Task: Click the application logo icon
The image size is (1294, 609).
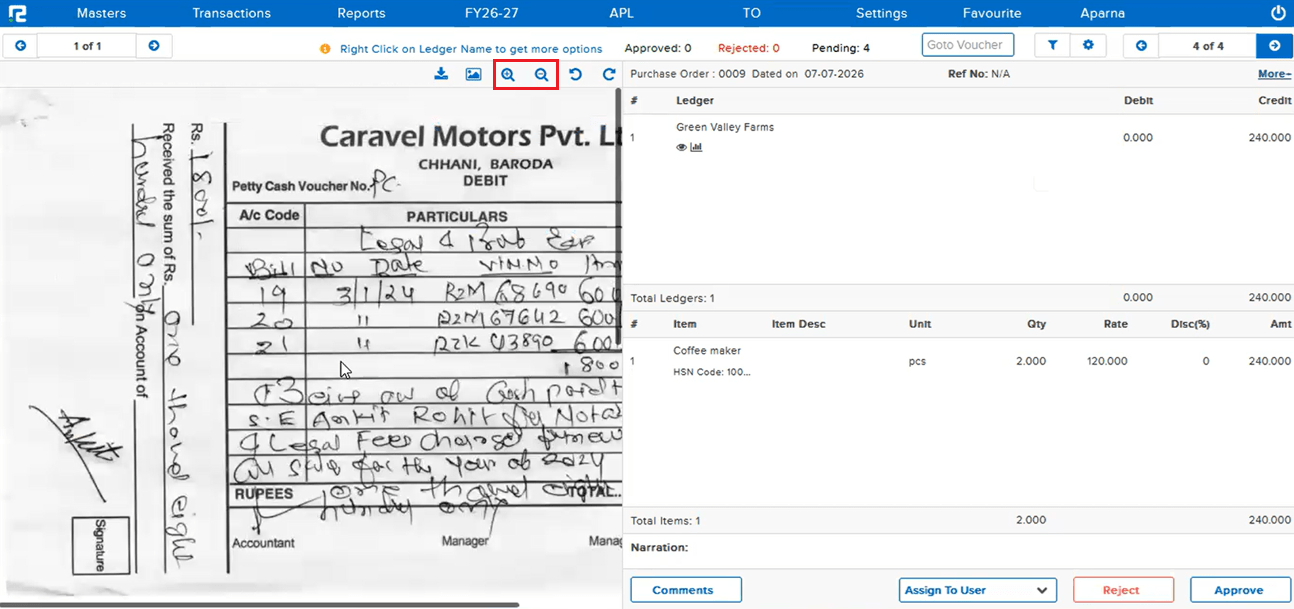Action: point(17,13)
